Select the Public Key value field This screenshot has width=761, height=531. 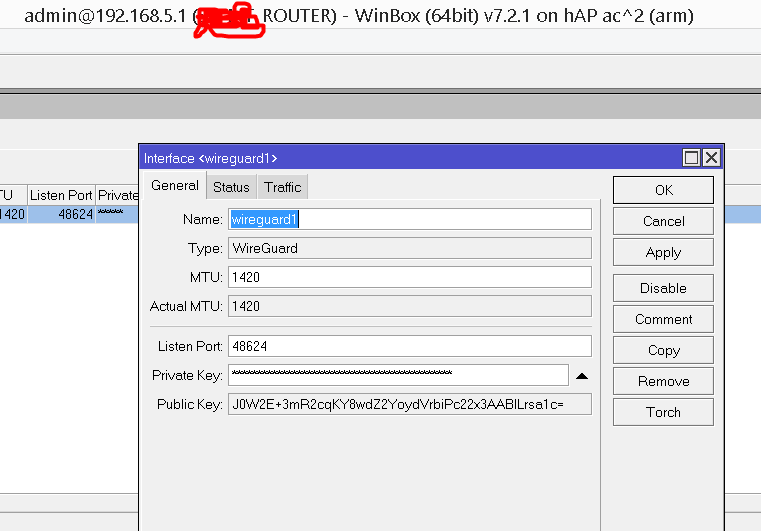410,404
